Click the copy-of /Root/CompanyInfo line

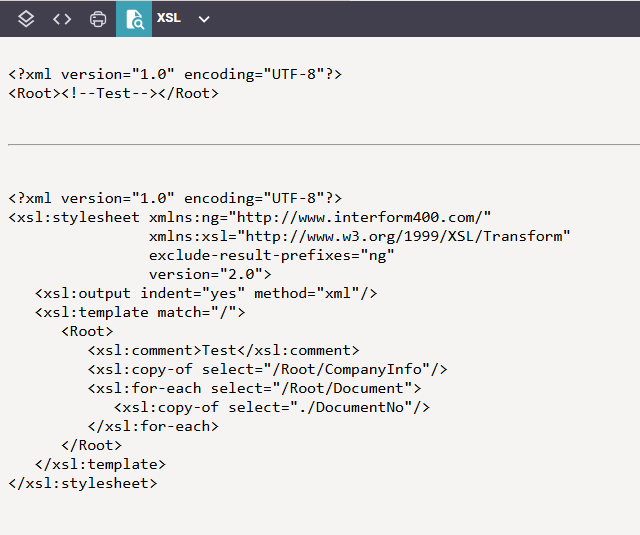pyautogui.click(x=267, y=369)
